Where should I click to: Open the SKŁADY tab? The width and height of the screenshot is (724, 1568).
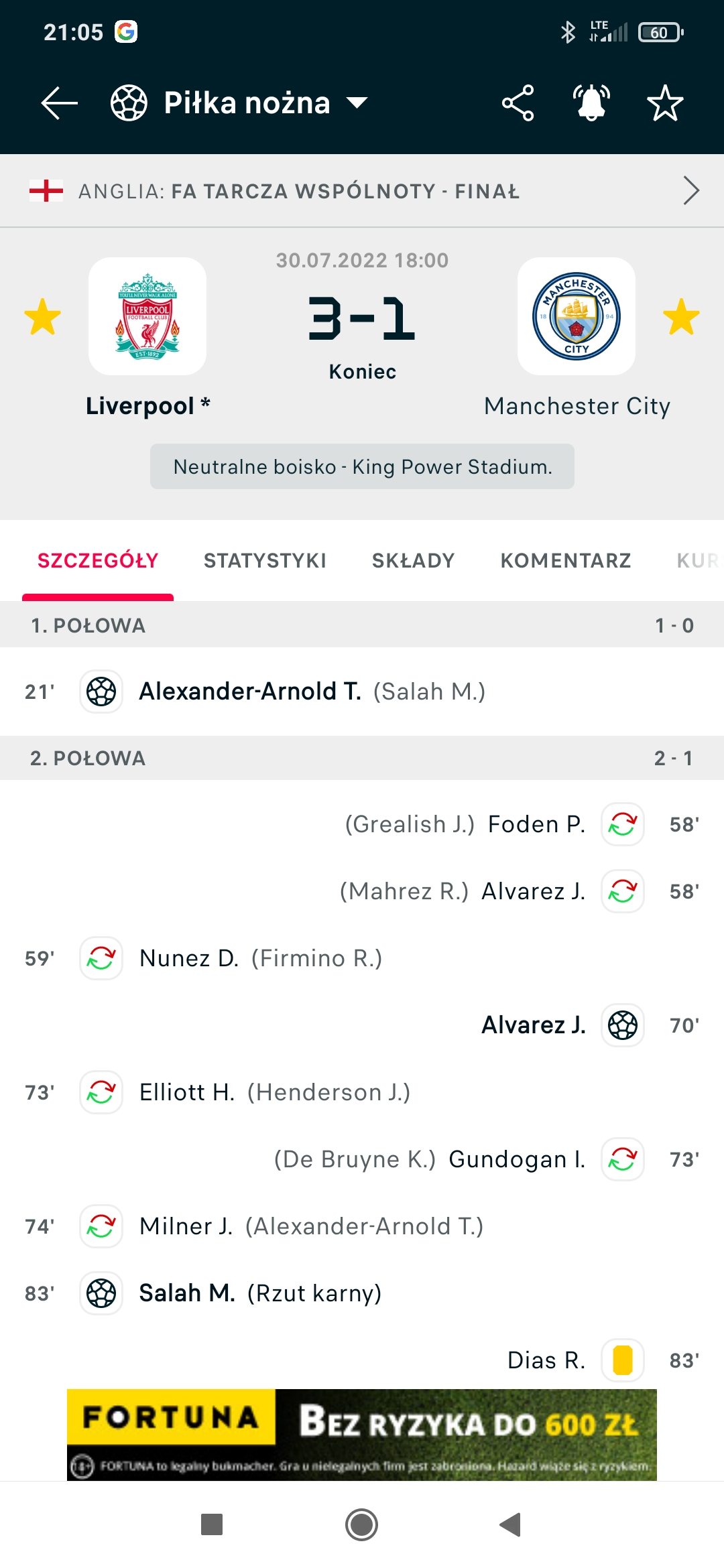(414, 560)
